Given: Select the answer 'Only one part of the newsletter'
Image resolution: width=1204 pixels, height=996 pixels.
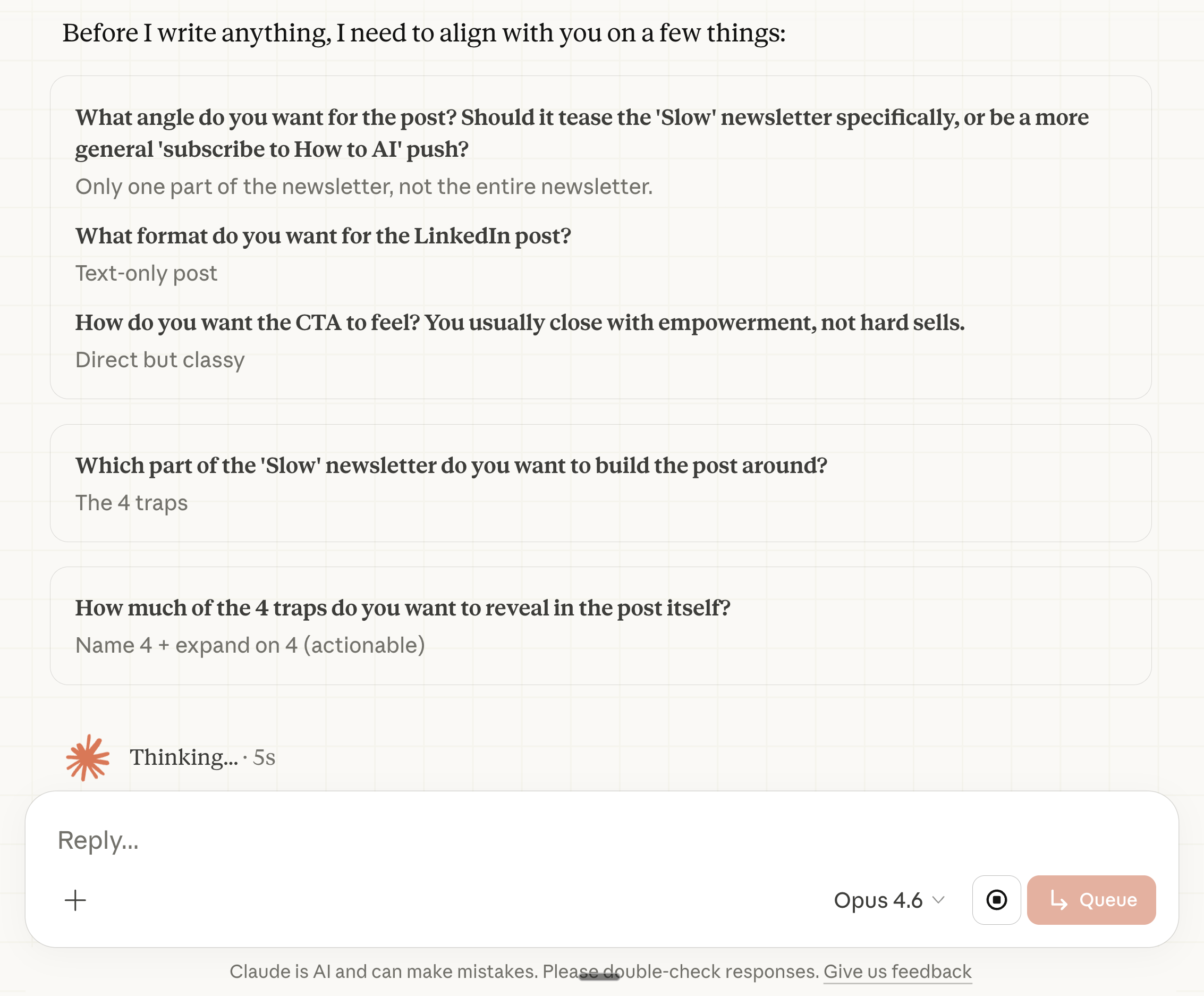Looking at the screenshot, I should (x=363, y=187).
